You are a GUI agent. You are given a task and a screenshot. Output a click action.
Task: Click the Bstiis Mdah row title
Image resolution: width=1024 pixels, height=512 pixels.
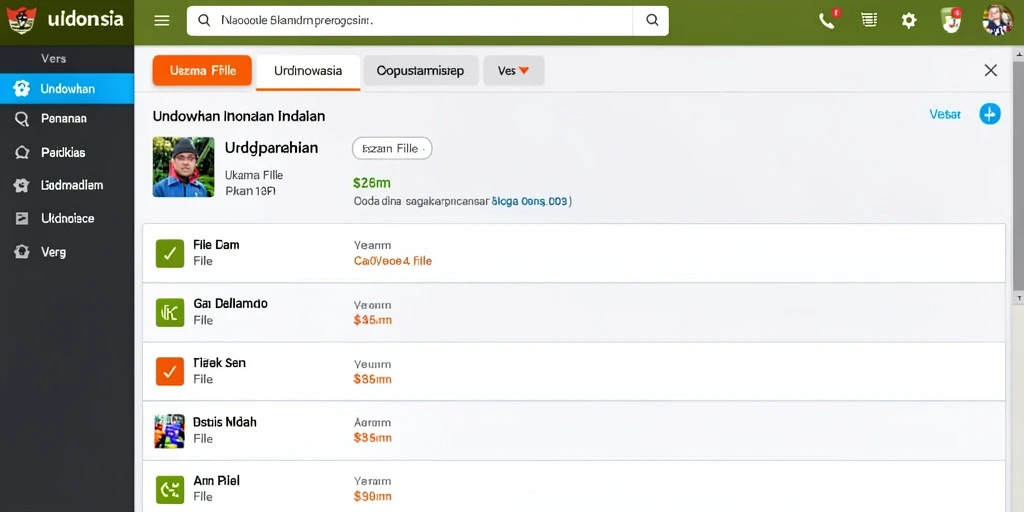click(x=225, y=422)
